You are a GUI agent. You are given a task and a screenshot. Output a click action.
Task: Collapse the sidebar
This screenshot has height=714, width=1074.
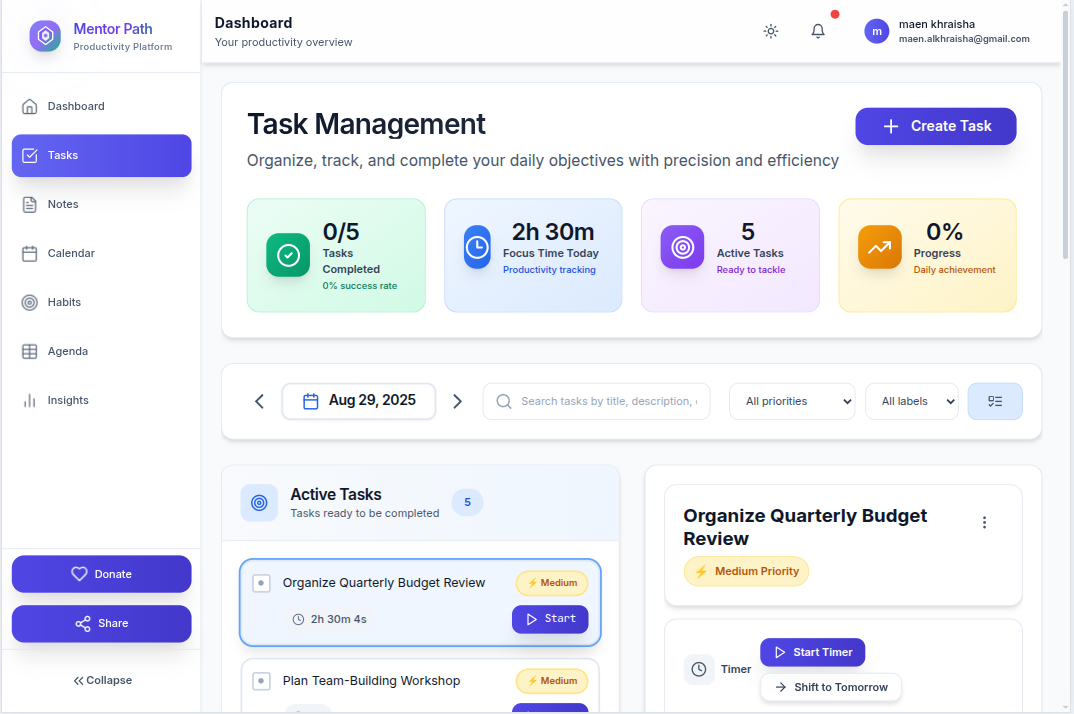102,680
